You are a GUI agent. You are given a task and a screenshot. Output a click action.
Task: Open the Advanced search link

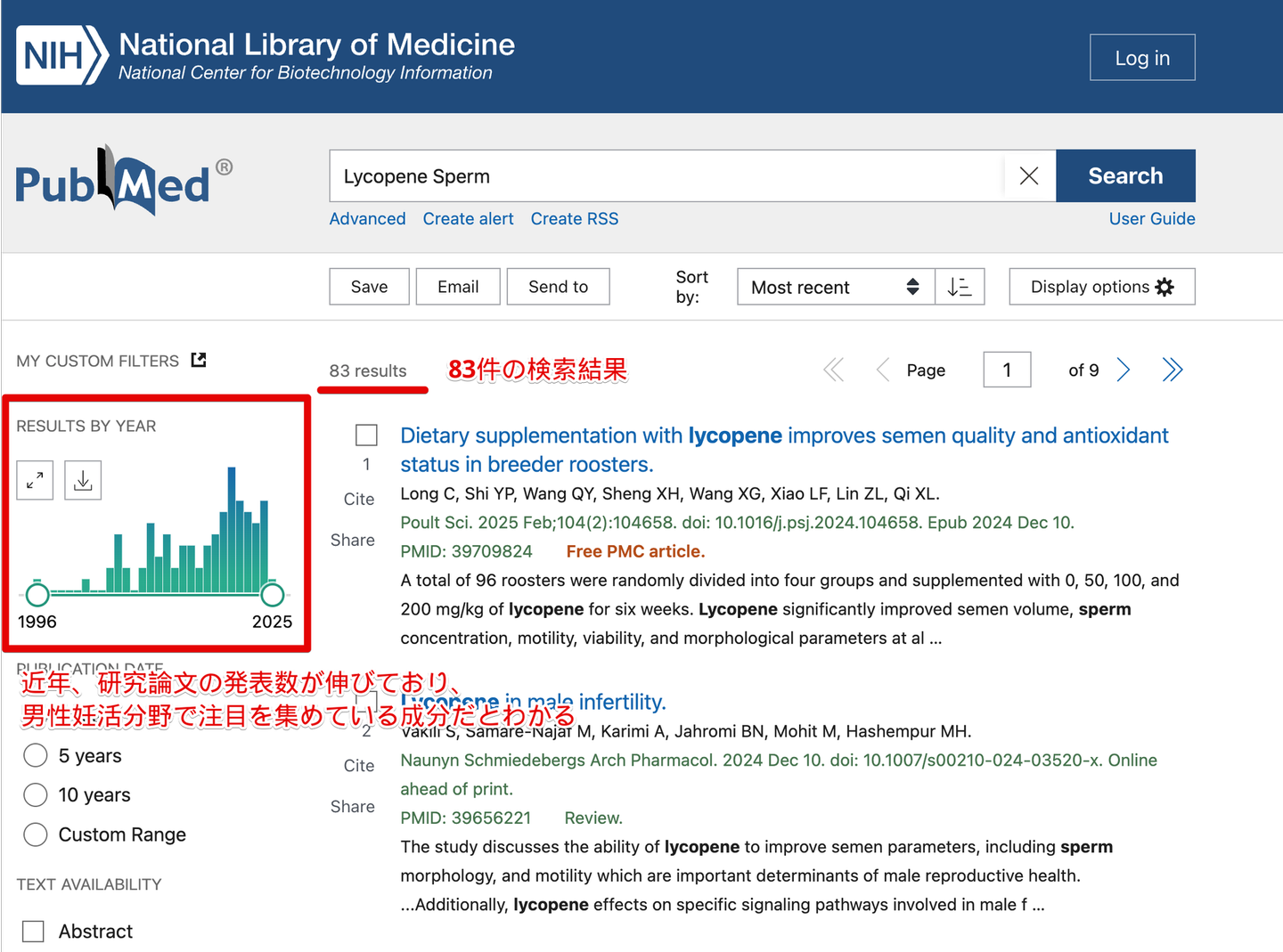tap(367, 219)
